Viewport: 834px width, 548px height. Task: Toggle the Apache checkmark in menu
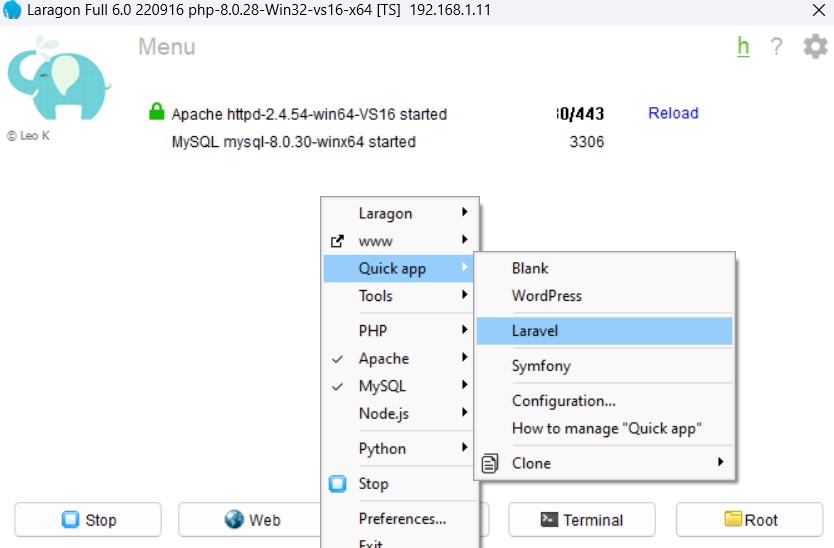click(337, 359)
